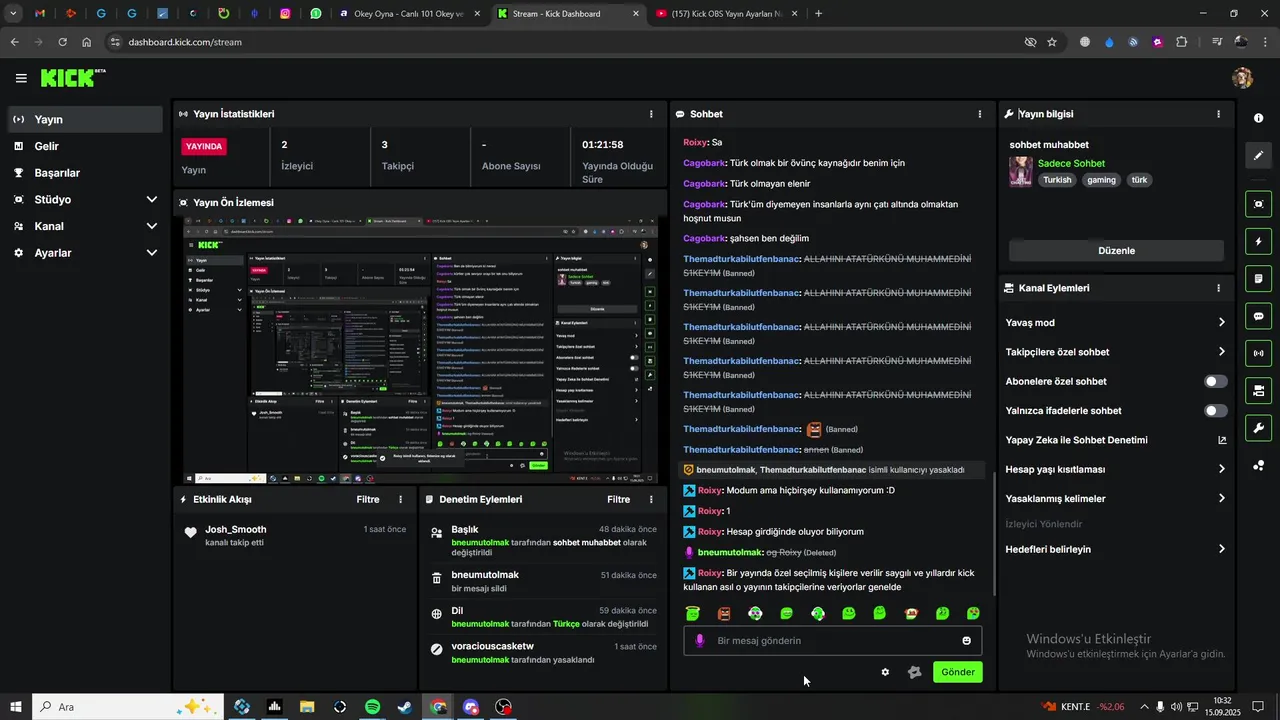Open Yayın İstatistikleri three-dot menu

point(651,114)
